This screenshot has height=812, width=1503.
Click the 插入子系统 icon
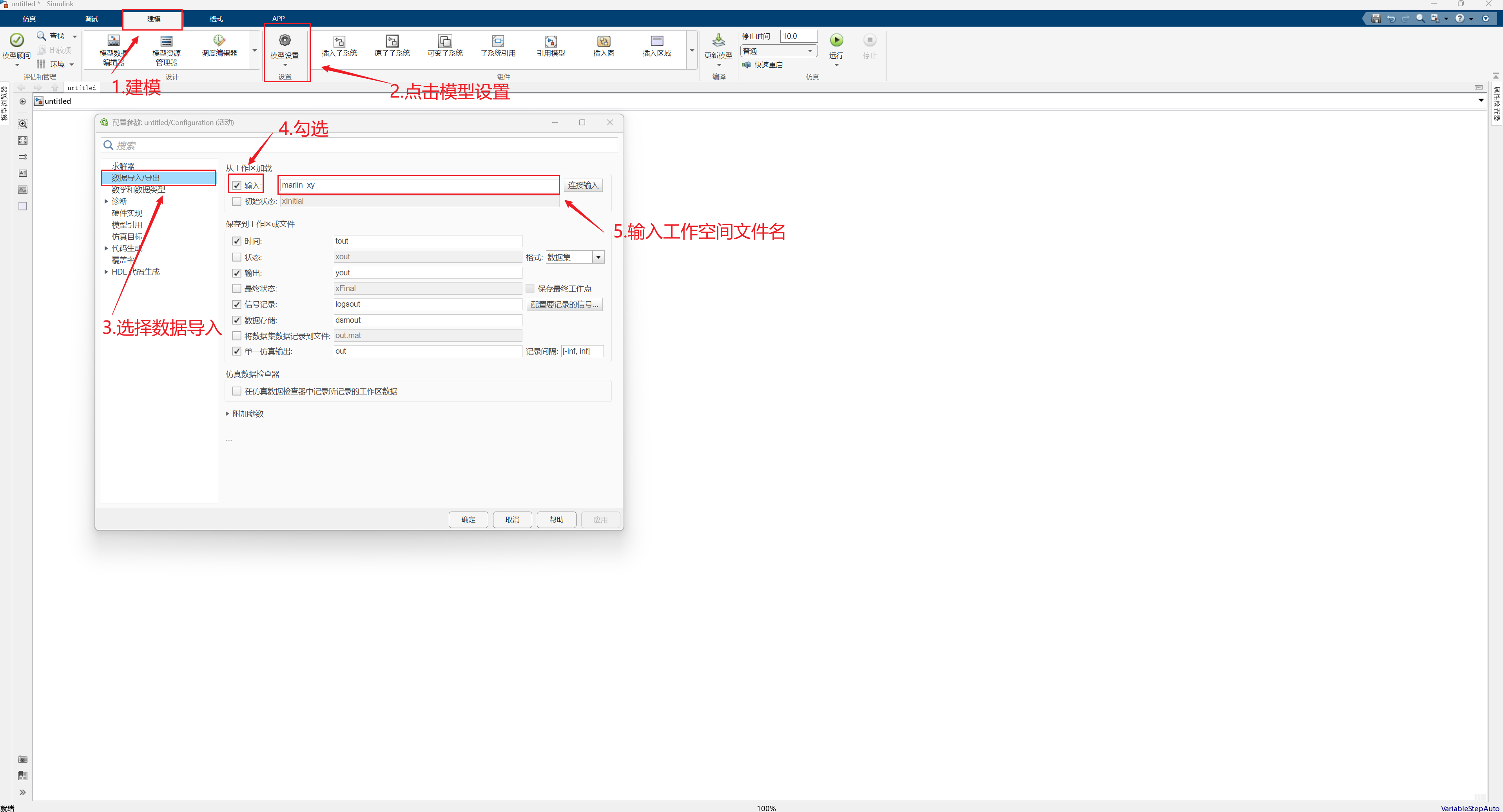pos(339,42)
